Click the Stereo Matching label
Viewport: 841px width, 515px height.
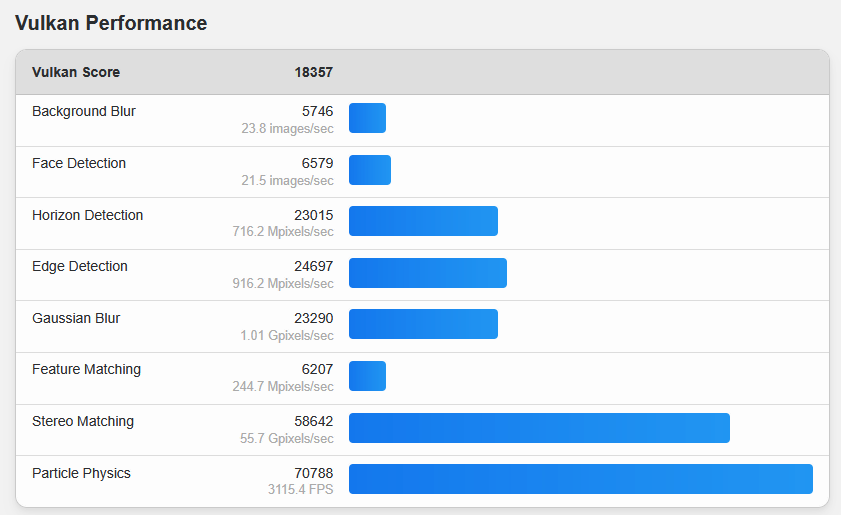pyautogui.click(x=83, y=422)
